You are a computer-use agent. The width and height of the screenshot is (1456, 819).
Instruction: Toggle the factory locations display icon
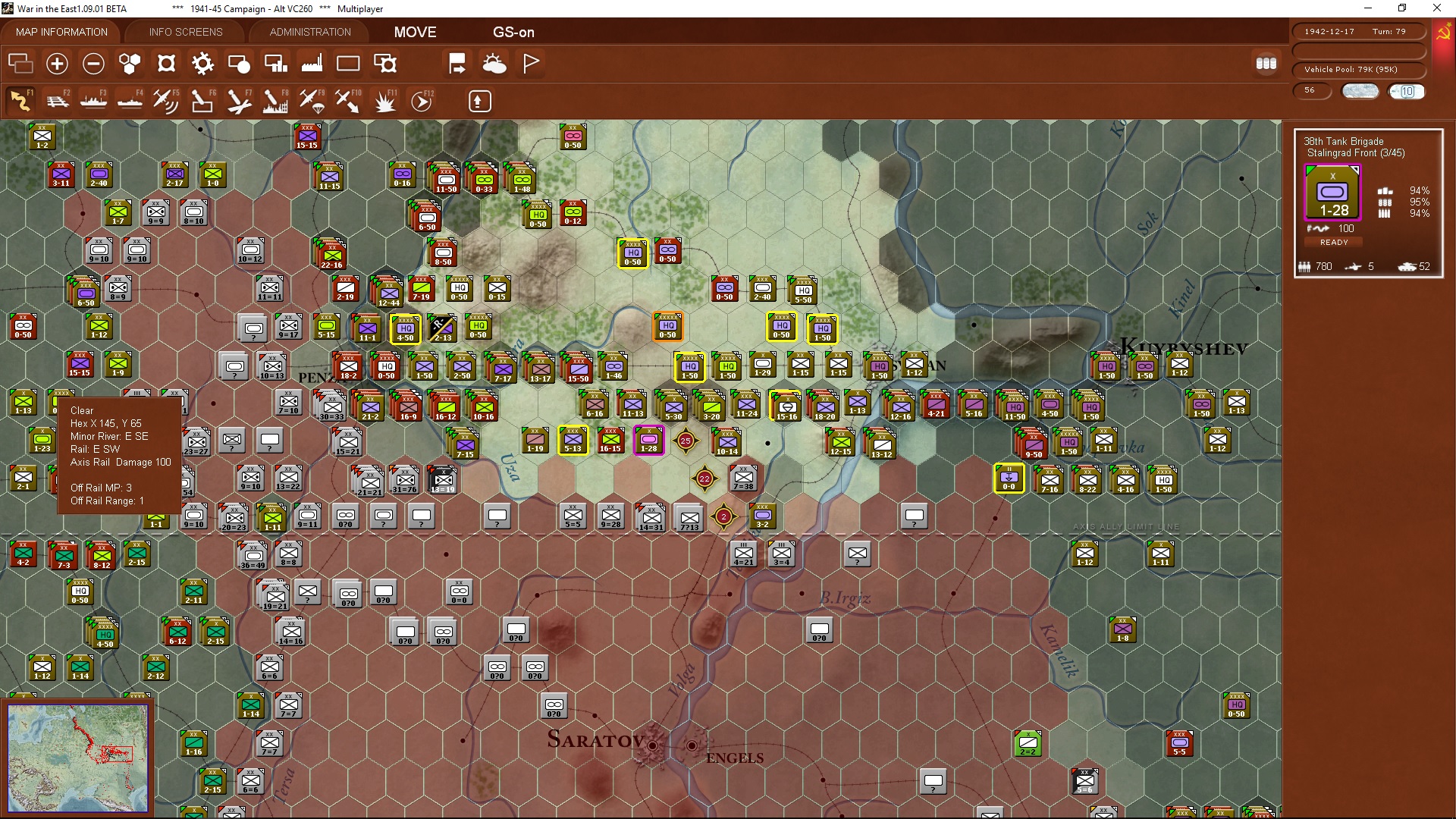[312, 64]
